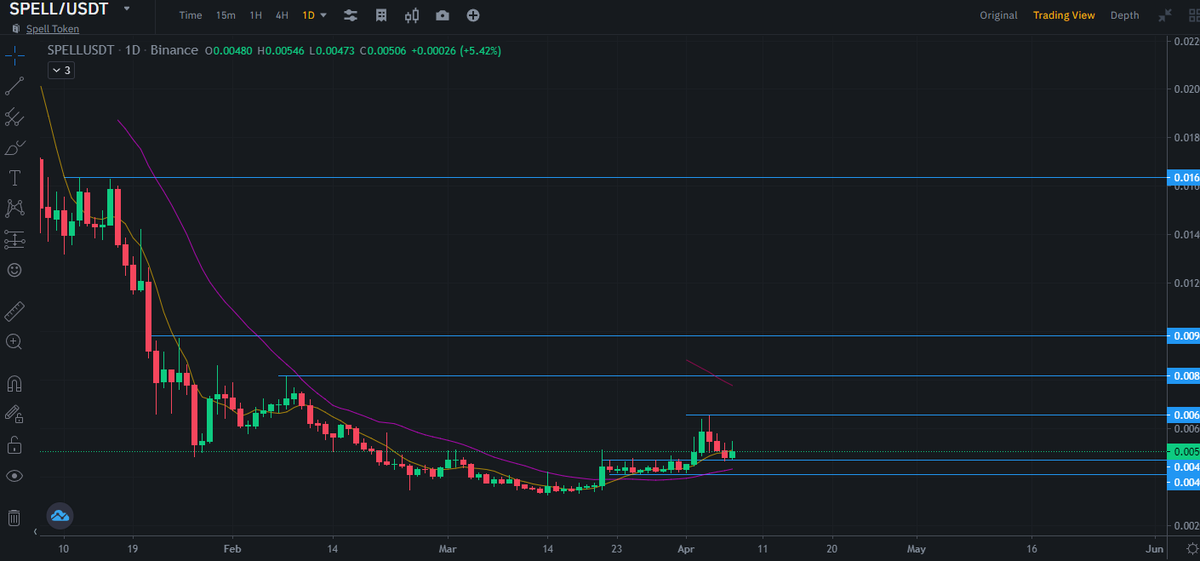Screen dimensions: 1200x561
Task: Select the brush drawing tool
Action: point(14,148)
